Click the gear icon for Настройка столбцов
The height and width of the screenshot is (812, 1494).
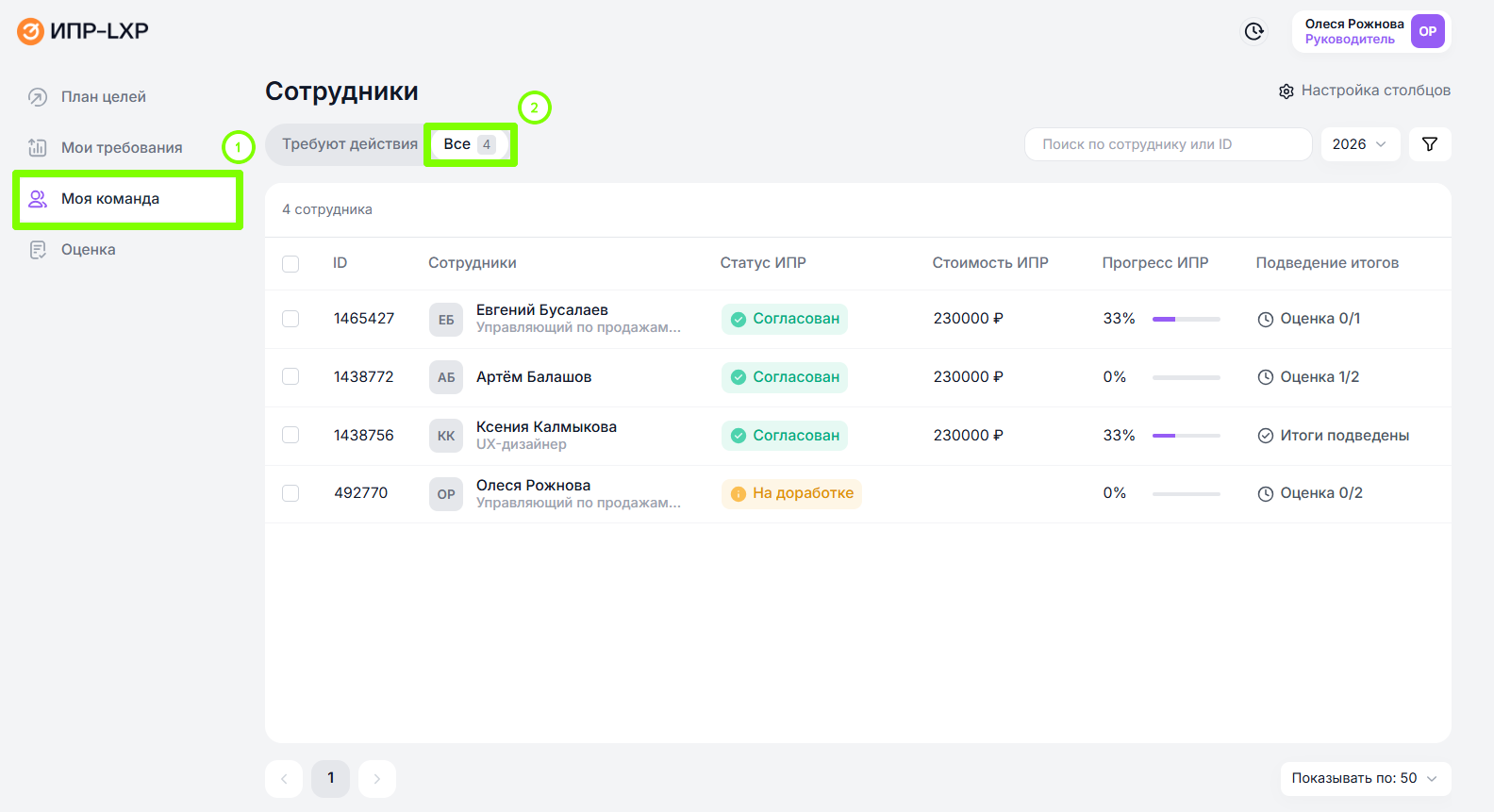pyautogui.click(x=1286, y=91)
